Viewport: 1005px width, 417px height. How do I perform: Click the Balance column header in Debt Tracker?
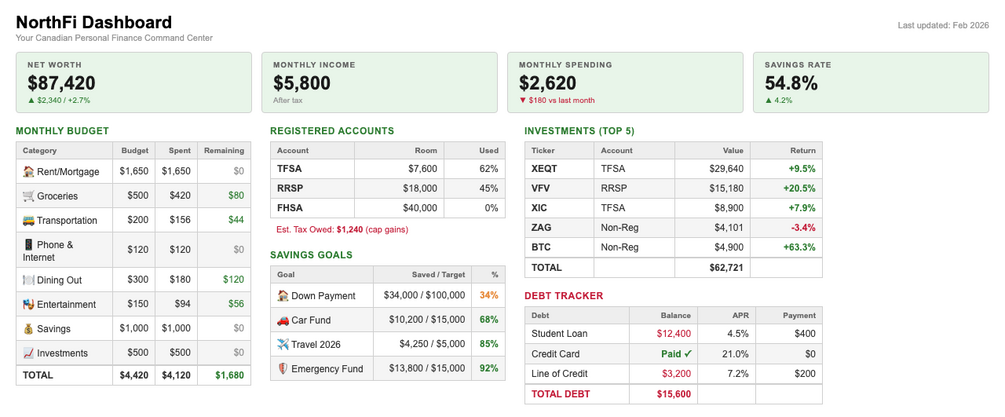click(675, 315)
